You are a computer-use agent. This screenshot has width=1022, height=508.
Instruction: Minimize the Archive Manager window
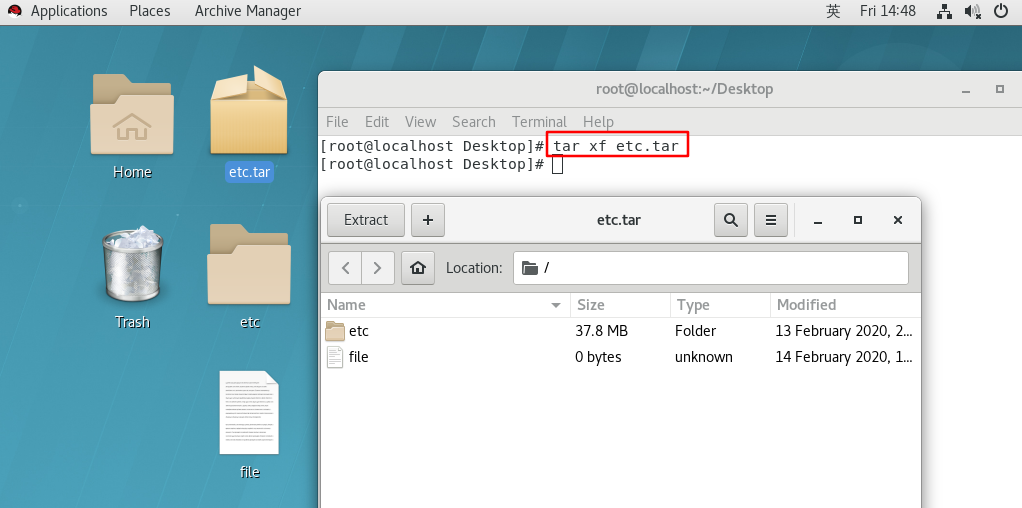(818, 220)
